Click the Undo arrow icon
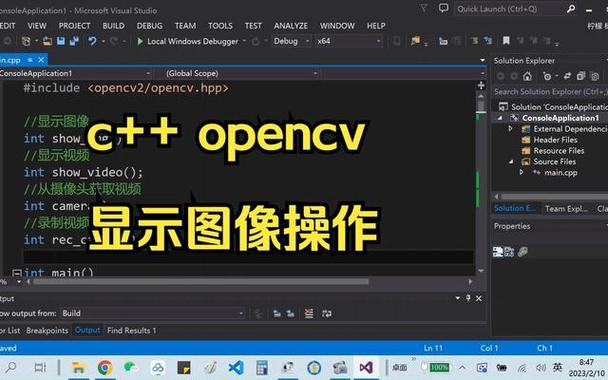 tap(92, 41)
